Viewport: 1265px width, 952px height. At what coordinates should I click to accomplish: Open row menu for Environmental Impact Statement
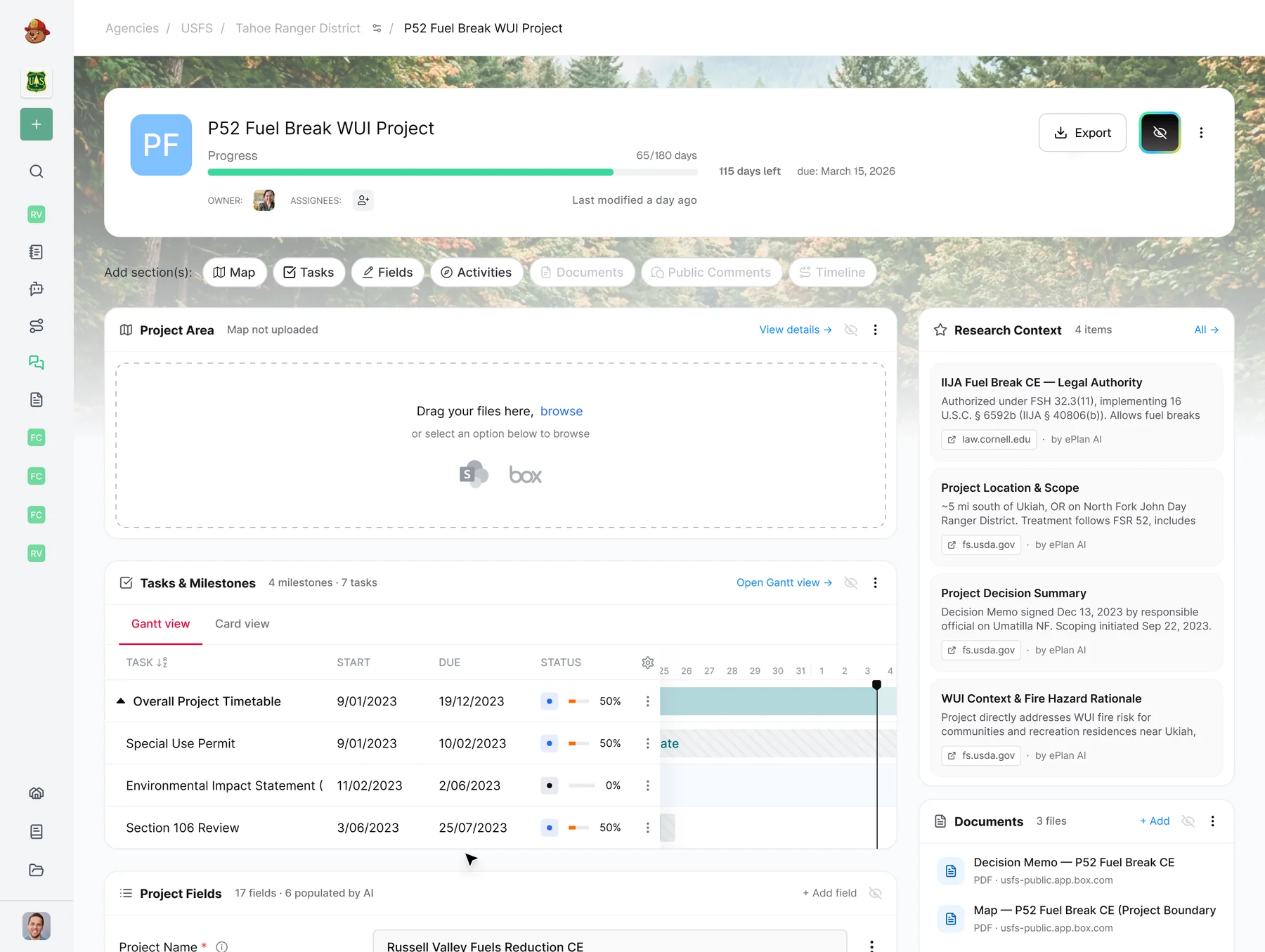[x=648, y=785]
